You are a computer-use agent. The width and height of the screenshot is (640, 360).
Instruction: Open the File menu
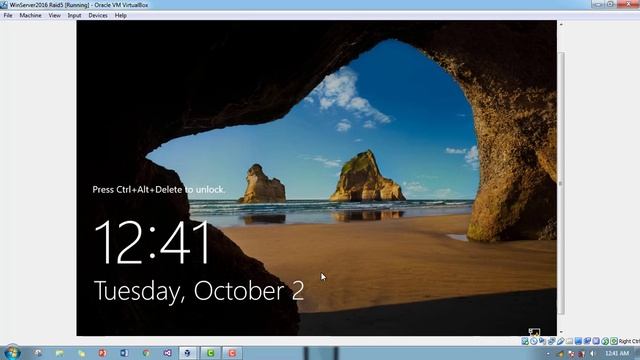tap(8, 16)
